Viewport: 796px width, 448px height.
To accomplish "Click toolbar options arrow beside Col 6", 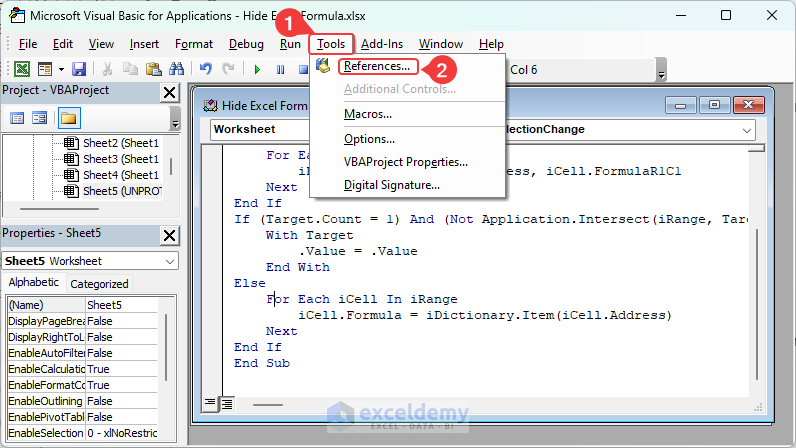I will coord(661,70).
